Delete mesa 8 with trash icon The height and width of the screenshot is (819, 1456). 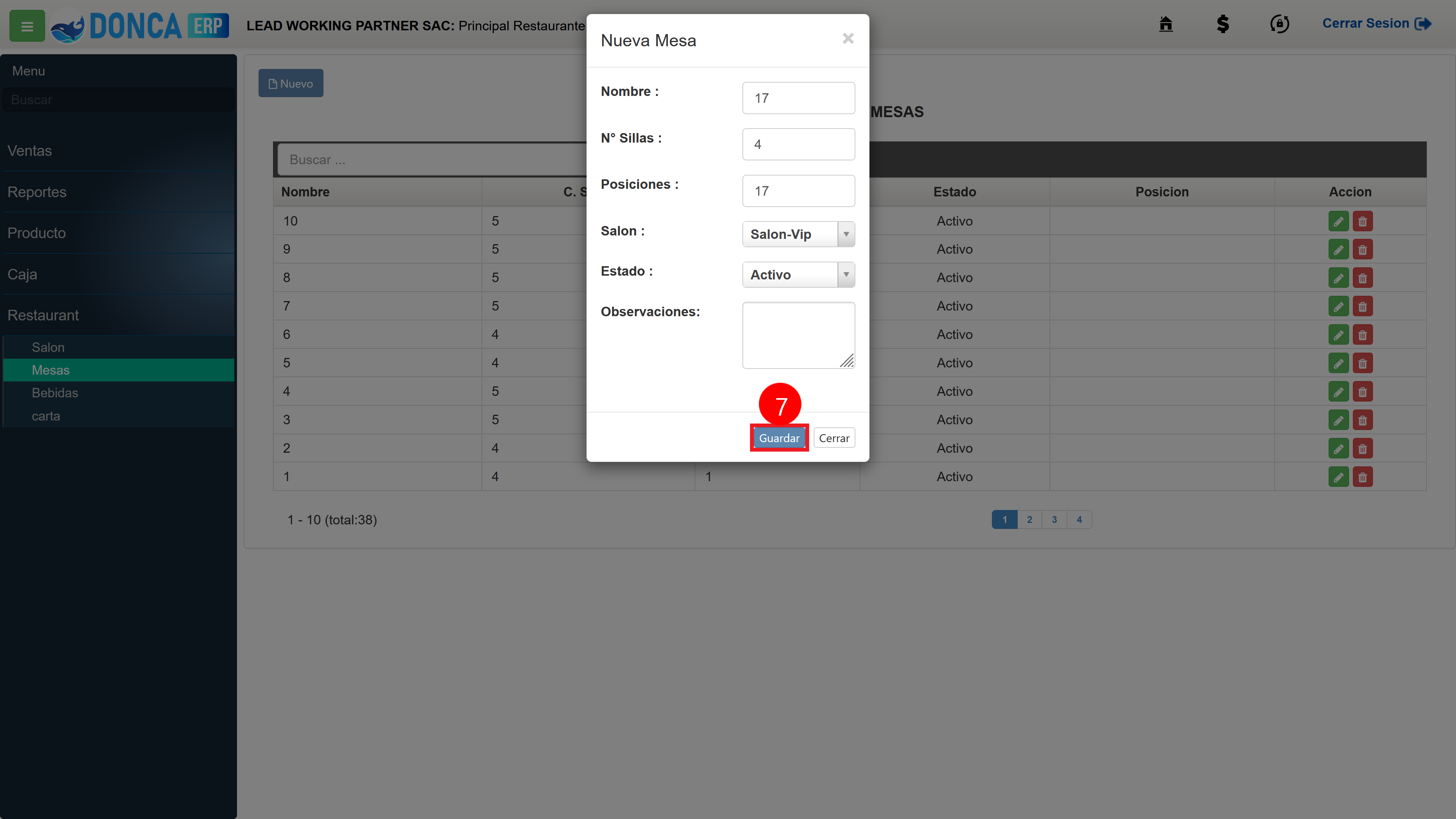(1362, 278)
